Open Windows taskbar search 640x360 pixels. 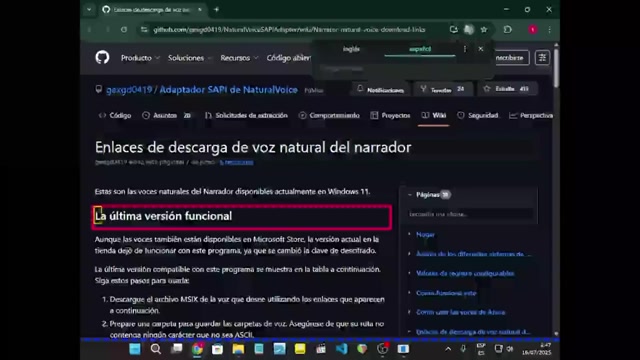(x=156, y=349)
